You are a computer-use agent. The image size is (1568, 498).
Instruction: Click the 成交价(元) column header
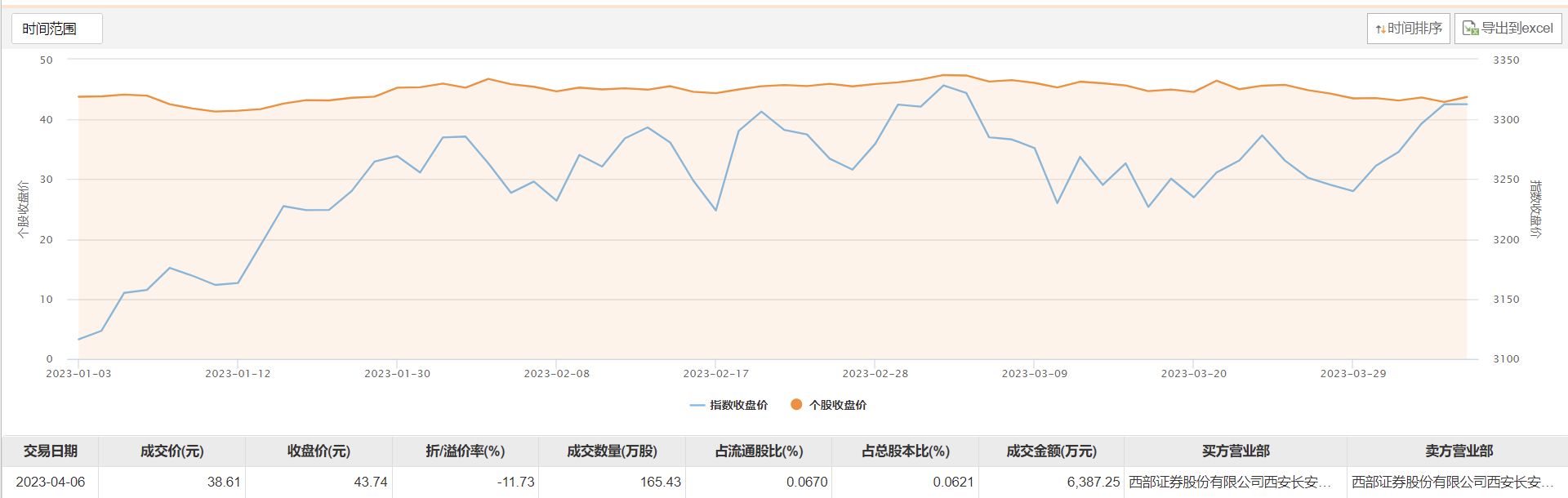pyautogui.click(x=171, y=451)
